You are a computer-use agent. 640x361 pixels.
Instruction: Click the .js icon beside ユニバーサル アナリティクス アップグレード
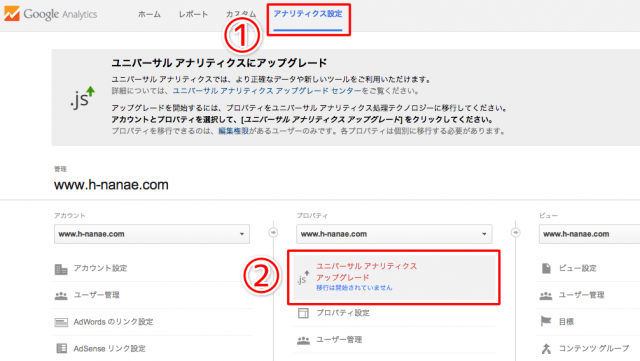303,278
